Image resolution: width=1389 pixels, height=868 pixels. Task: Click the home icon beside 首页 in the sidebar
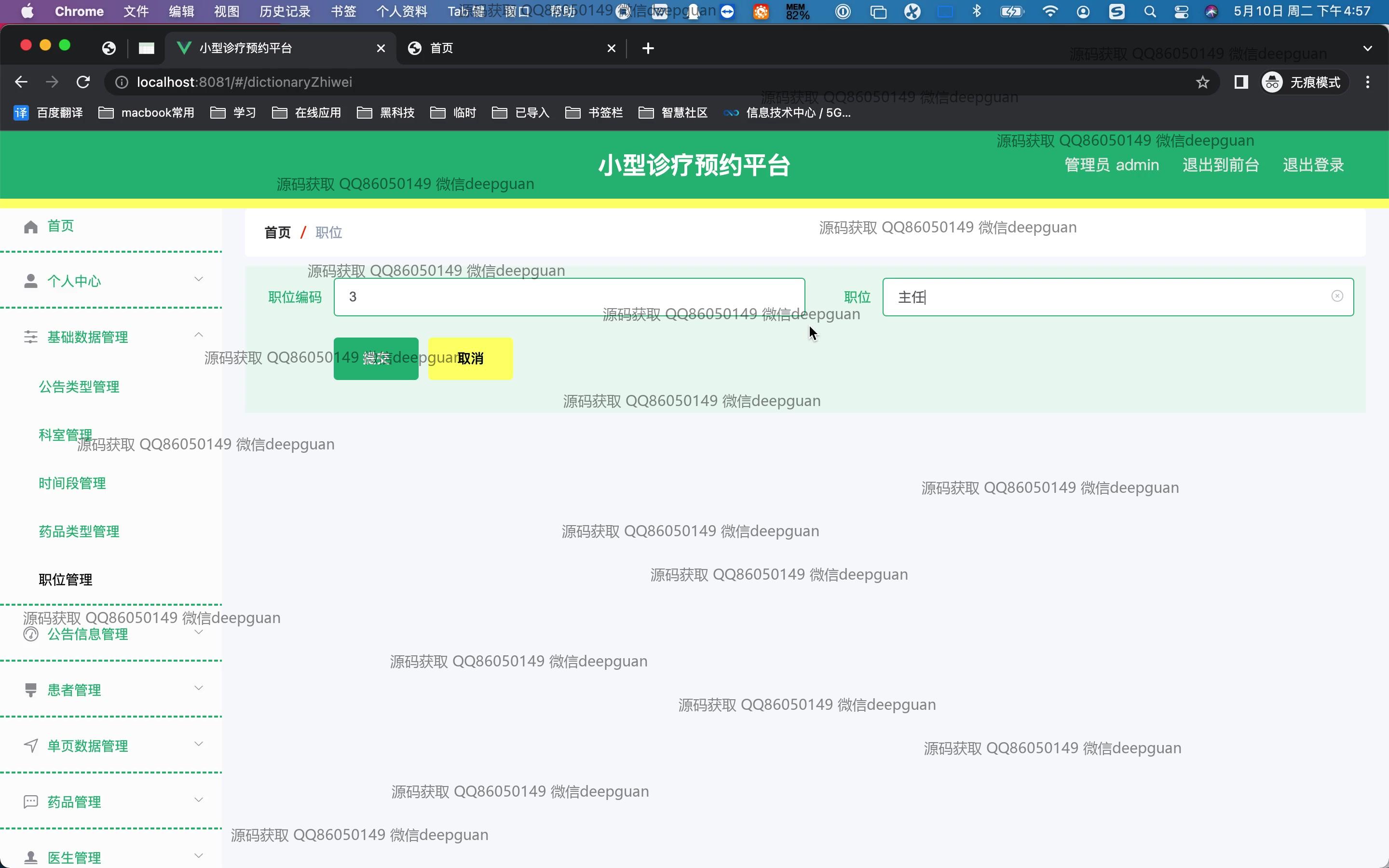click(30, 227)
